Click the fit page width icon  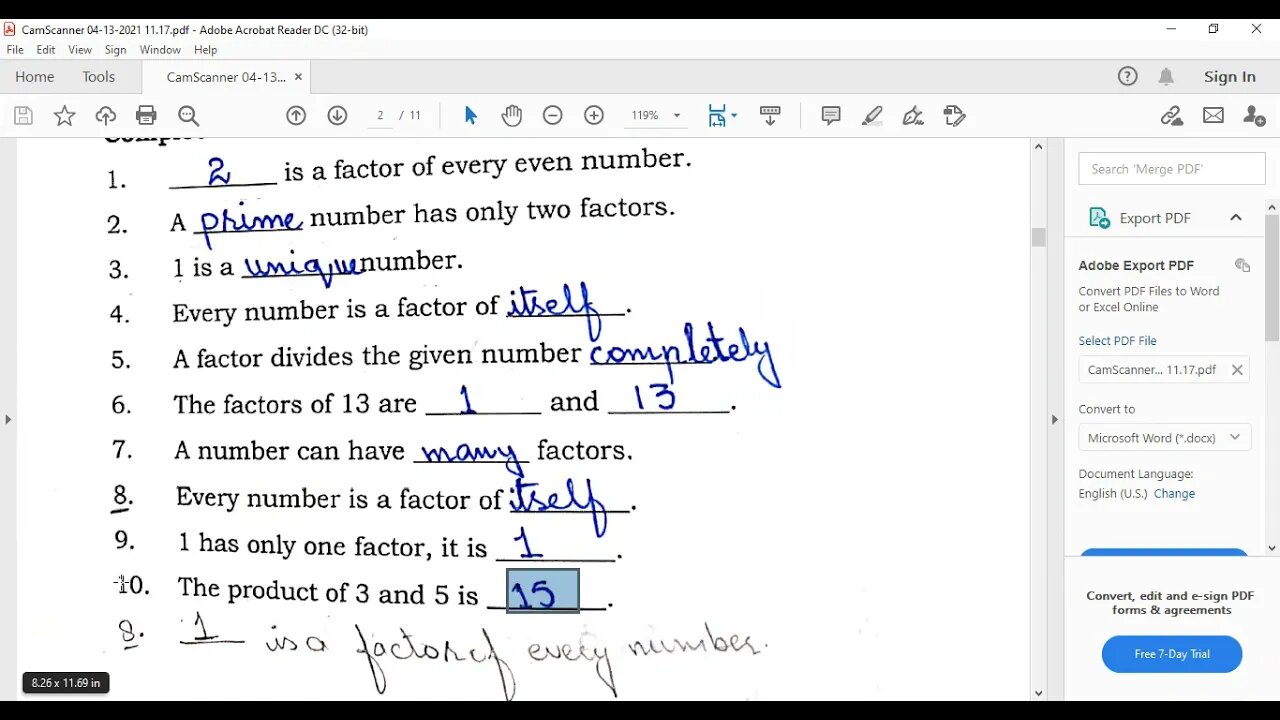[x=717, y=116]
